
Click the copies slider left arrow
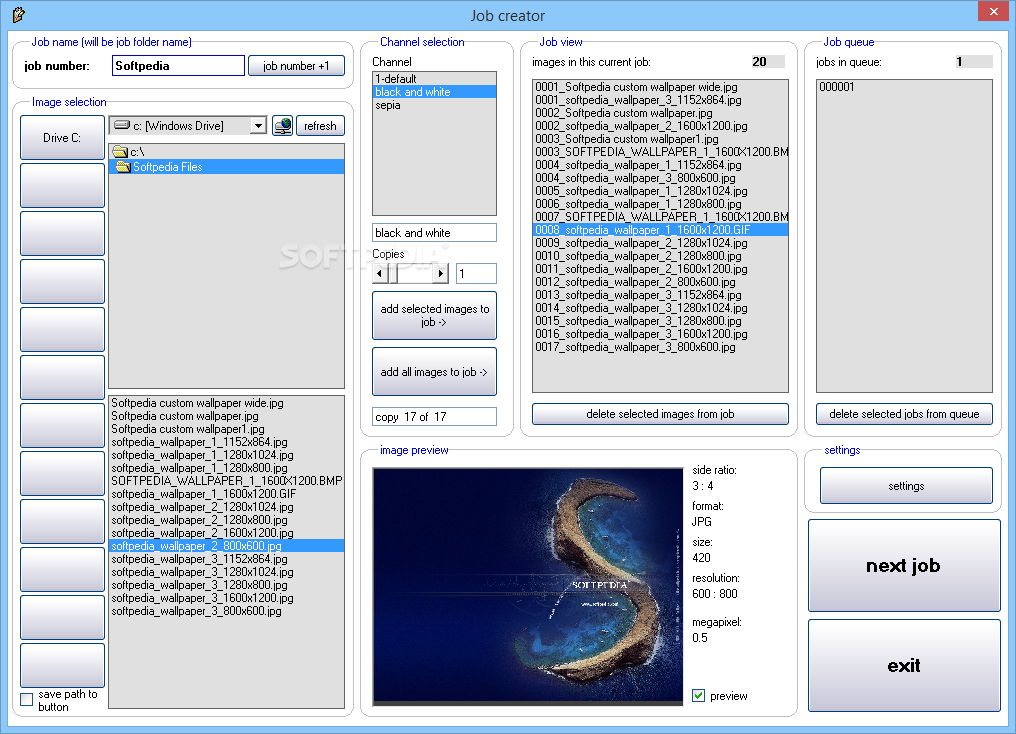coord(380,273)
